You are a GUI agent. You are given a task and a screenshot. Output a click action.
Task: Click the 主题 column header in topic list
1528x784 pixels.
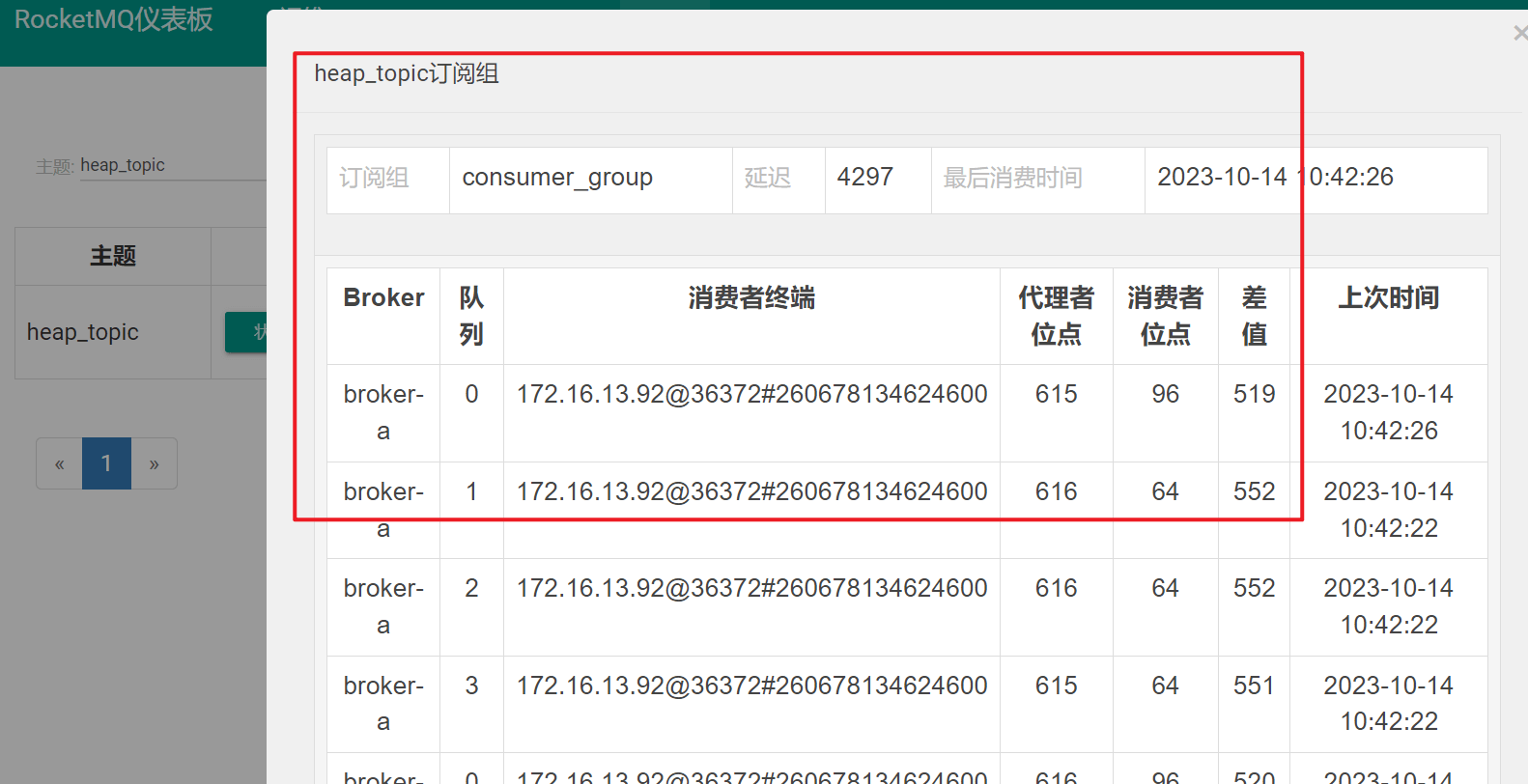point(113,257)
